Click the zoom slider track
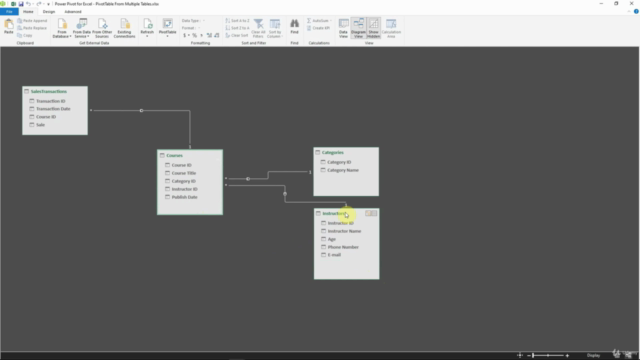The width and height of the screenshot is (640, 360). pos(548,356)
